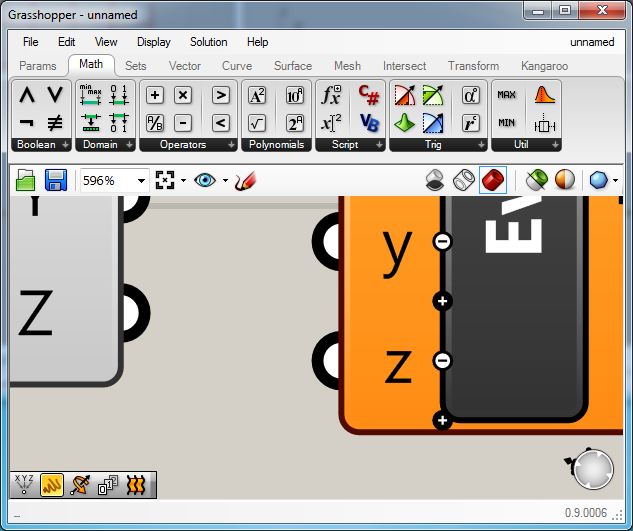Insert the alpha Degrees component
The width and height of the screenshot is (633, 531).
(x=471, y=95)
